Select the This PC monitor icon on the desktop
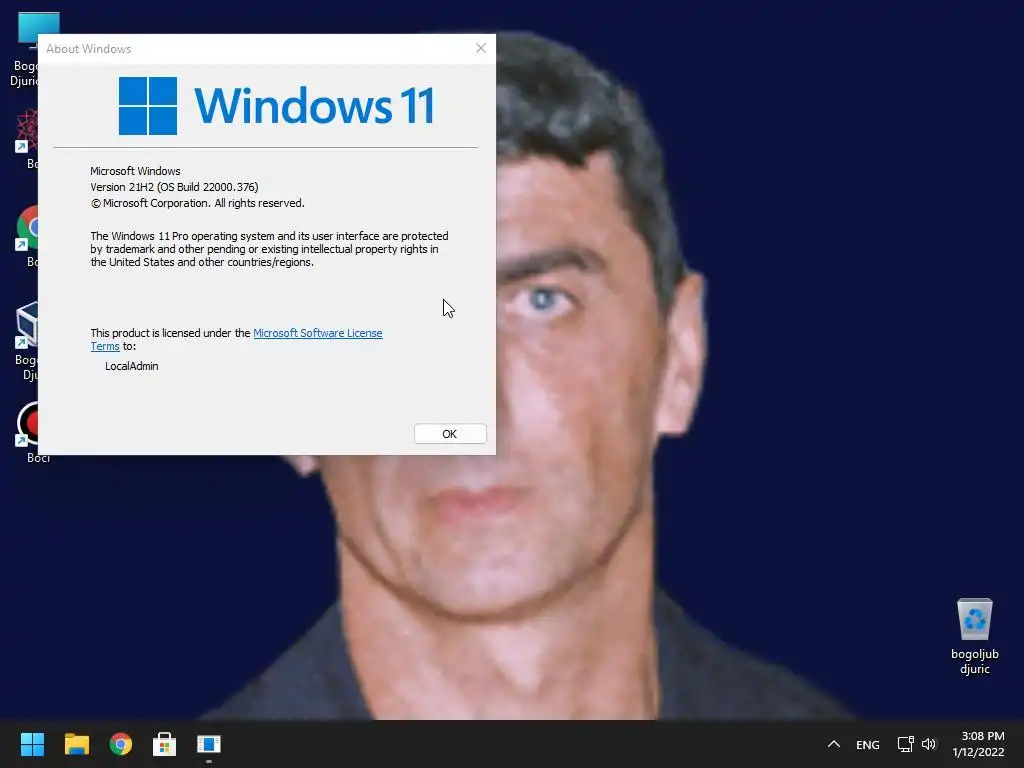Screen dimensions: 1024x768 coord(27,49)
